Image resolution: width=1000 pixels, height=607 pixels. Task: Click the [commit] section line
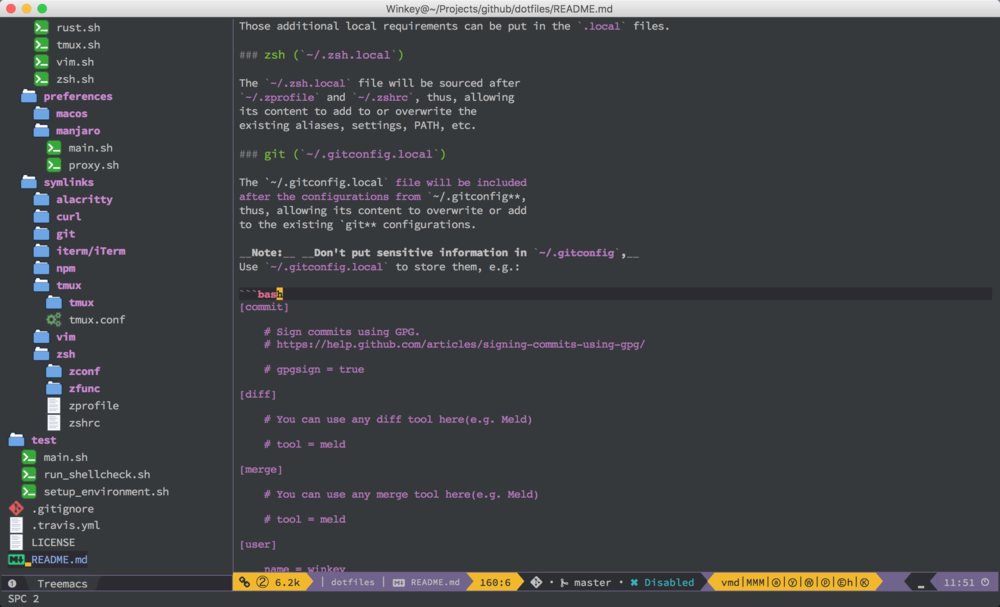pyautogui.click(x=264, y=307)
